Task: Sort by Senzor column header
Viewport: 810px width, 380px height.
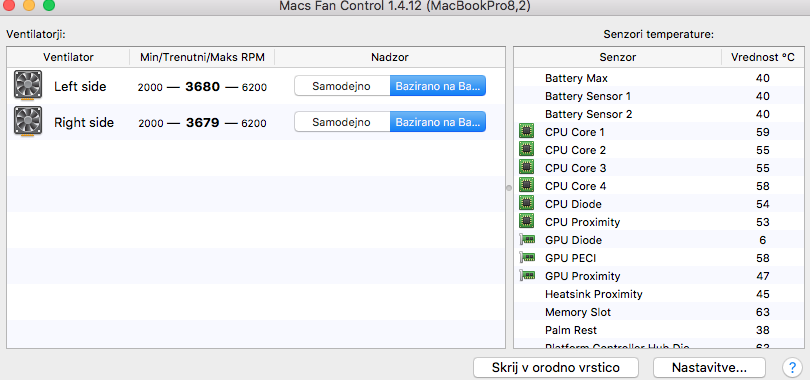Action: [x=618, y=57]
